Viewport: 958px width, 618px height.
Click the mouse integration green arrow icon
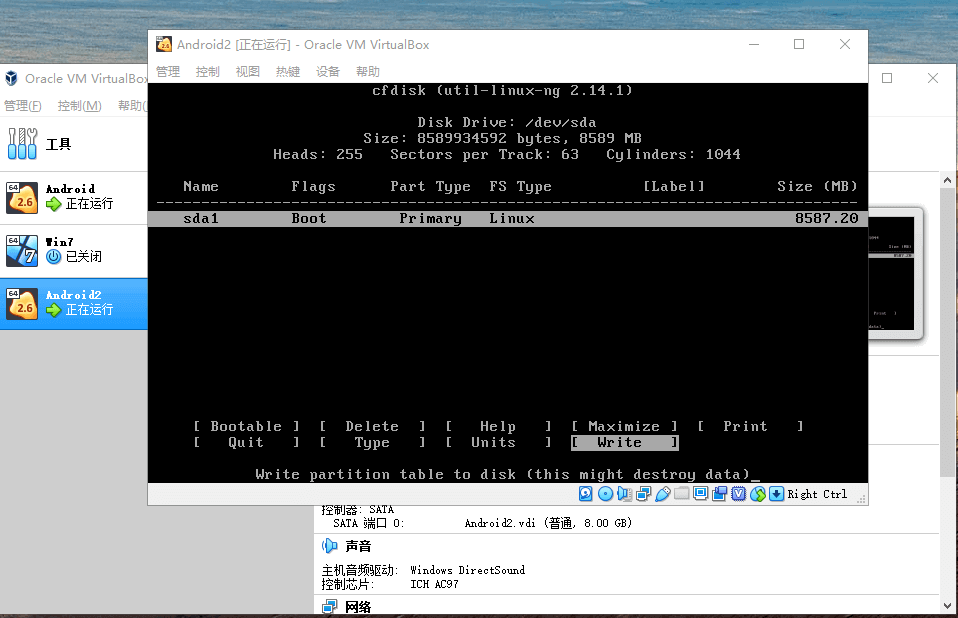click(x=758, y=494)
